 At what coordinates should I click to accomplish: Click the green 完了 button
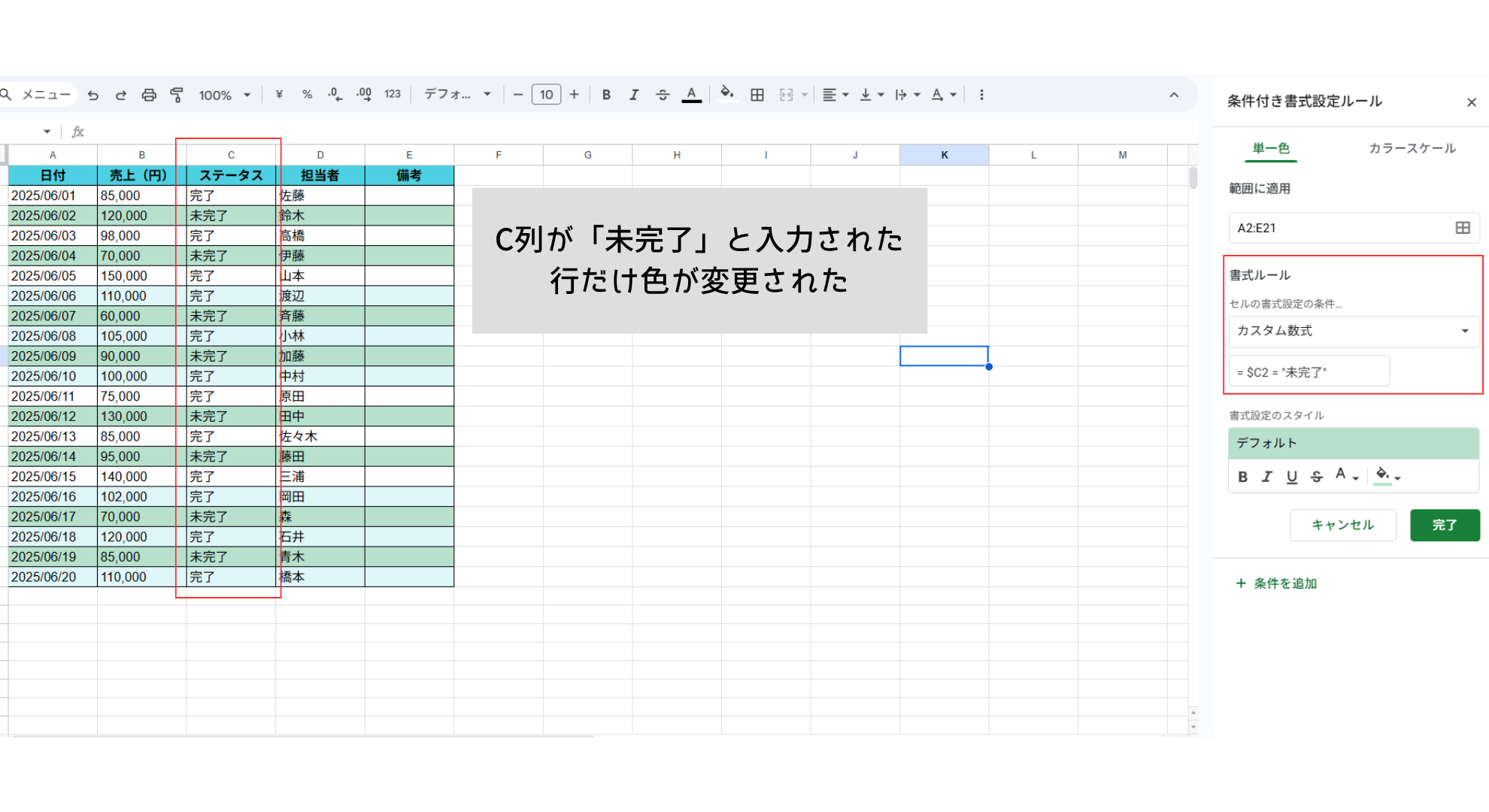(x=1445, y=525)
